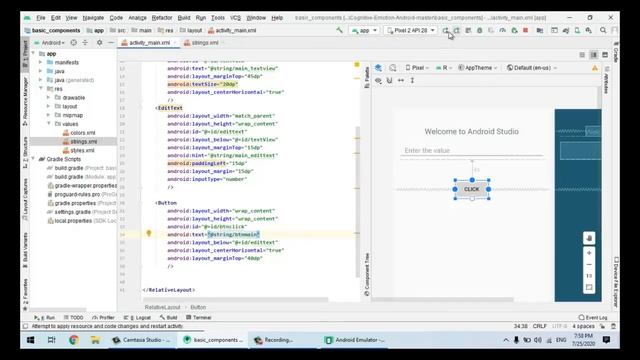Open the AppTheme dropdown
The image size is (640, 360).
tap(478, 68)
